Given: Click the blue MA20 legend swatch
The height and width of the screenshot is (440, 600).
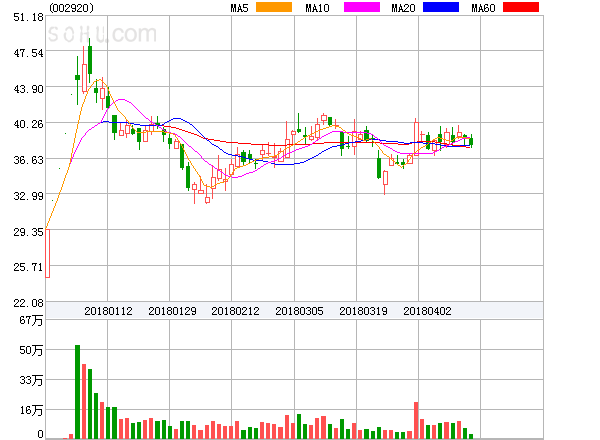Looking at the screenshot, I should click(441, 7).
